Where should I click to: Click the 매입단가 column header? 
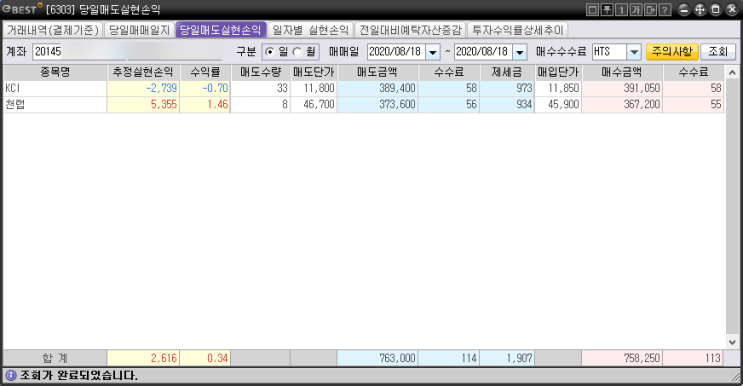pos(558,72)
